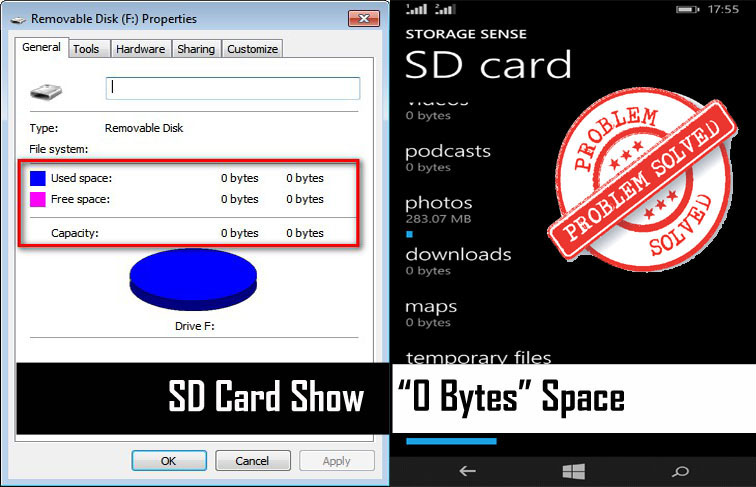Click the volume label text field
The width and height of the screenshot is (756, 487).
(232, 88)
